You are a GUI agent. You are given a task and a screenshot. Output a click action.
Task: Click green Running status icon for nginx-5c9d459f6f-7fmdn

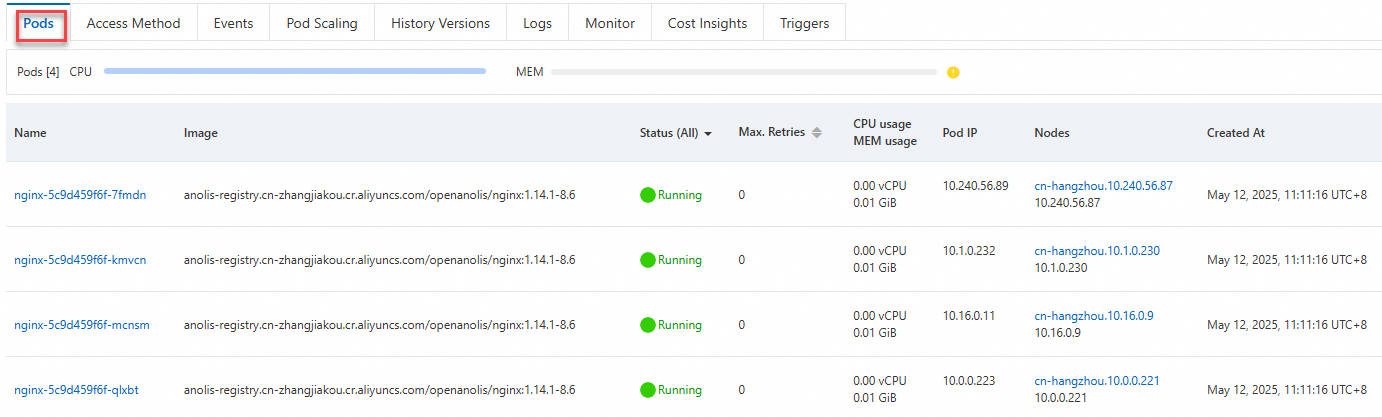pos(647,195)
